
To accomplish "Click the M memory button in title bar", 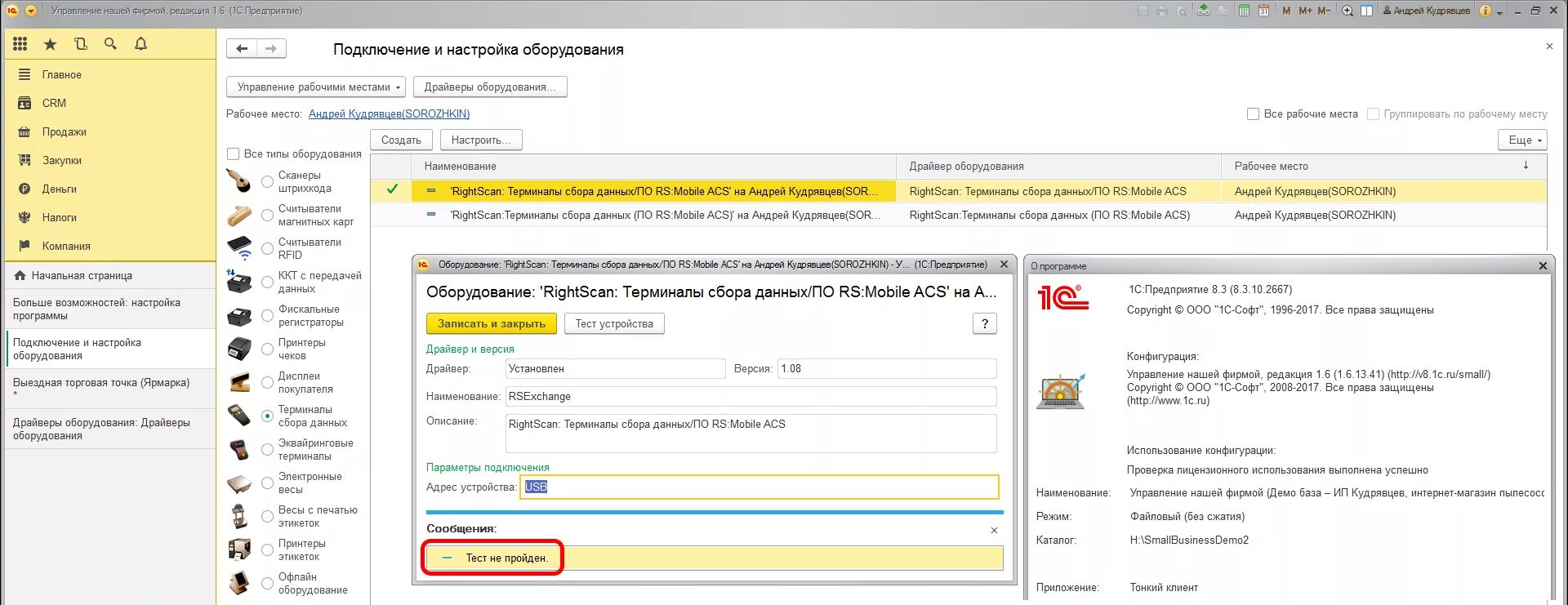I will click(1286, 11).
